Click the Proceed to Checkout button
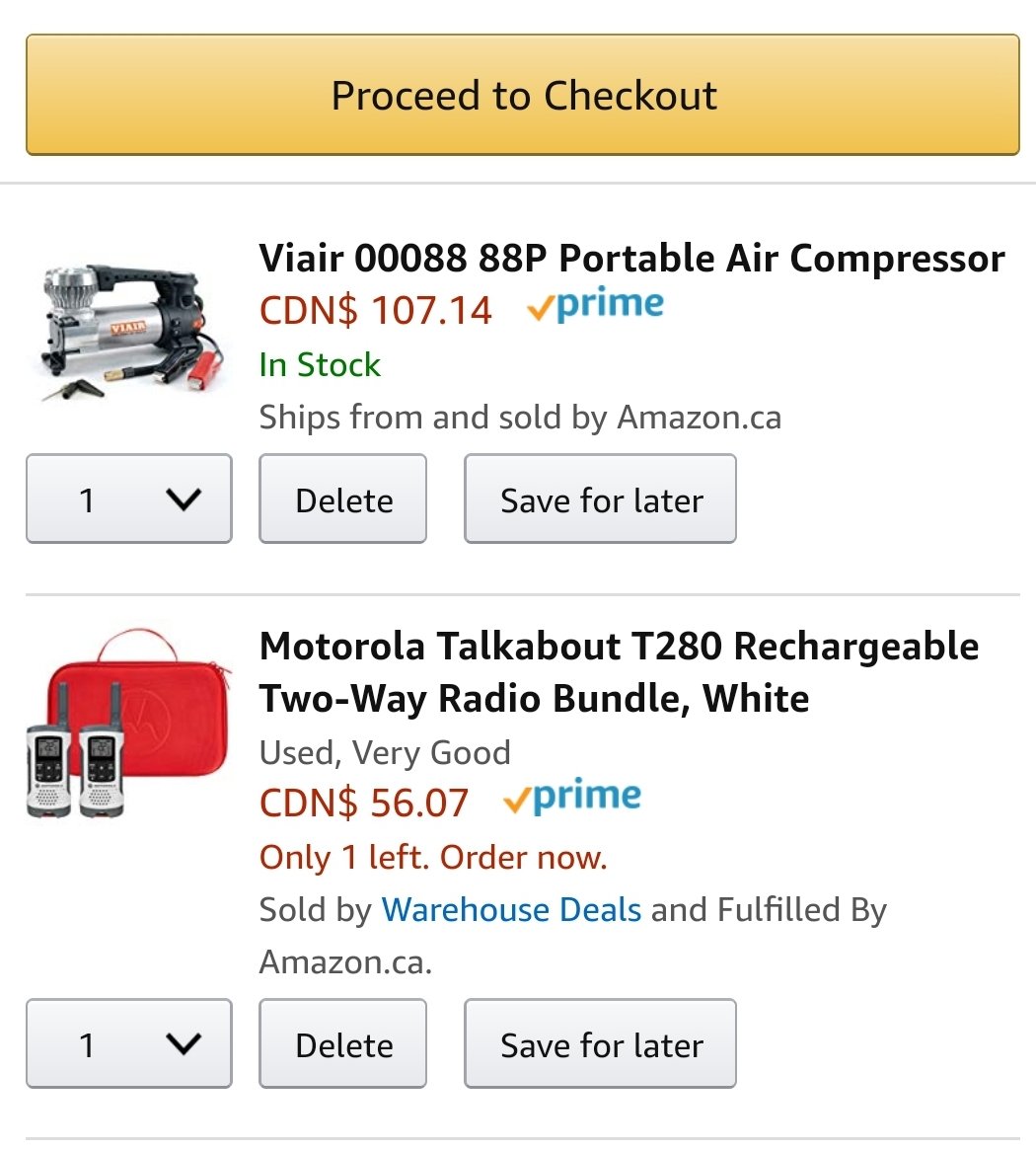Viewport: 1036px width, 1150px height. [x=523, y=95]
